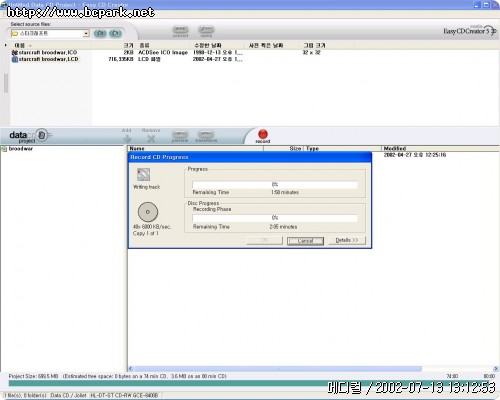Click the project size capacity bar
500x400 pixels.
click(252, 384)
